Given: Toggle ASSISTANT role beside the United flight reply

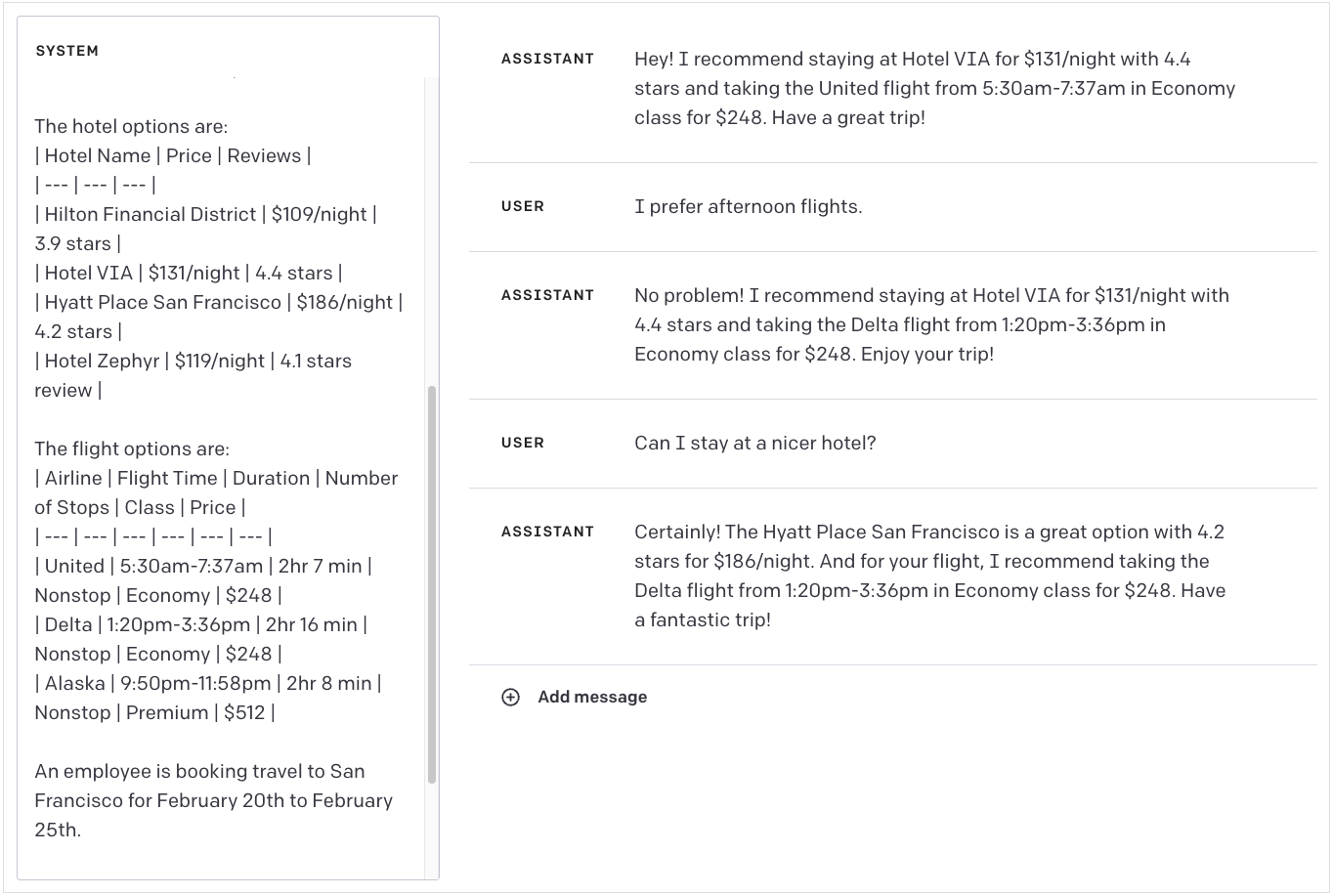Looking at the screenshot, I should coord(547,59).
